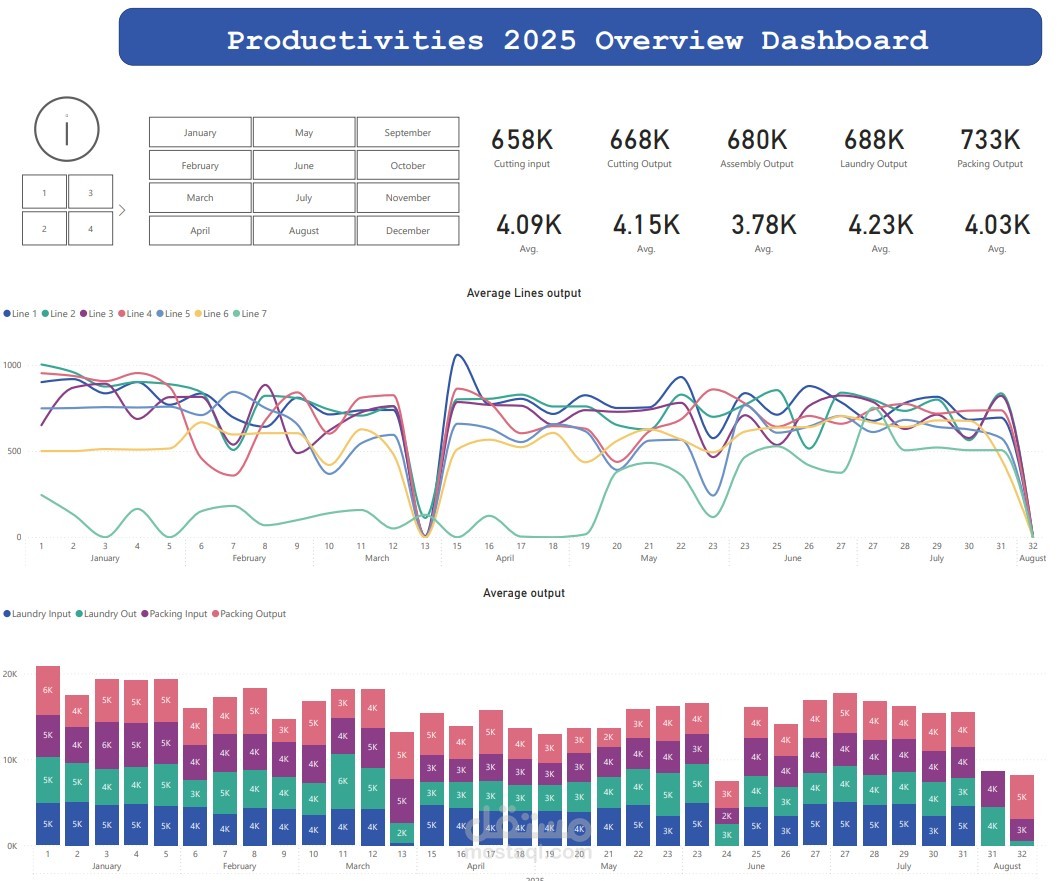Select the July month filter
The width and height of the screenshot is (1057, 881).
tap(303, 197)
